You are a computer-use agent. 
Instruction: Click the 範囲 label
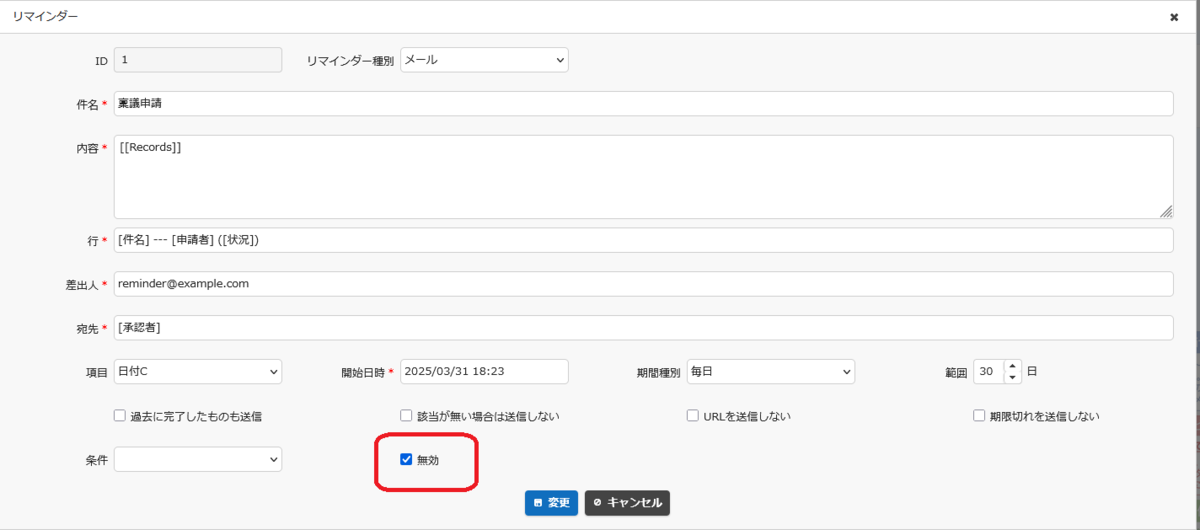pos(956,373)
